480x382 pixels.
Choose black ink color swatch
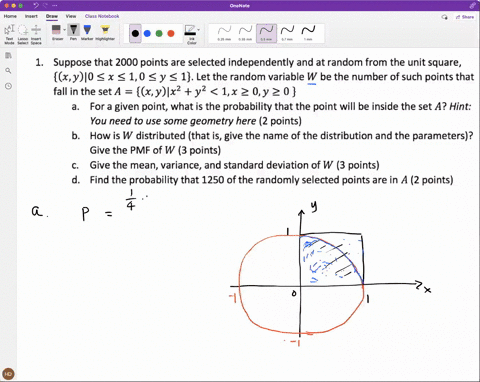pyautogui.click(x=135, y=33)
